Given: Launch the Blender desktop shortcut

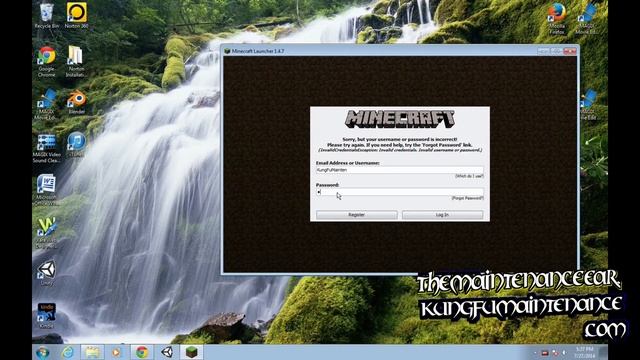Looking at the screenshot, I should [x=76, y=102].
